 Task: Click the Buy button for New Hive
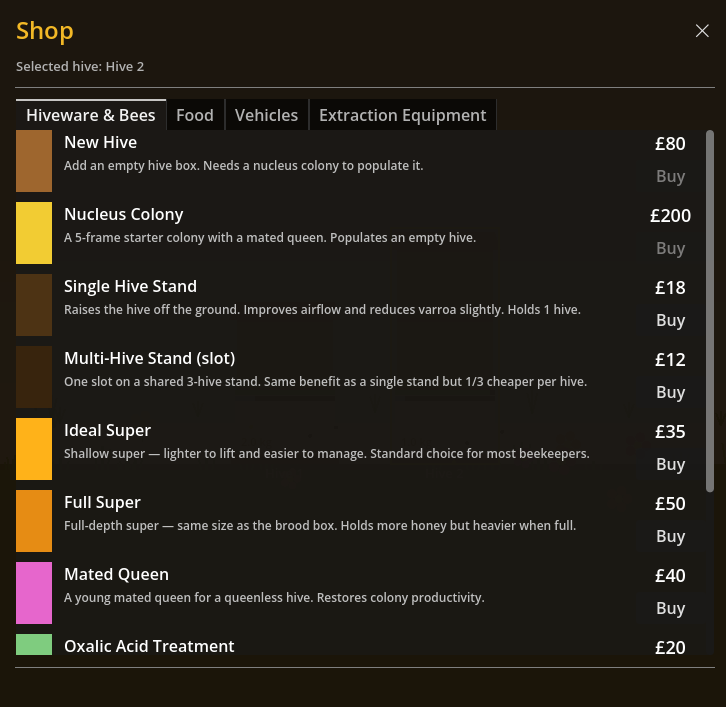[x=670, y=176]
